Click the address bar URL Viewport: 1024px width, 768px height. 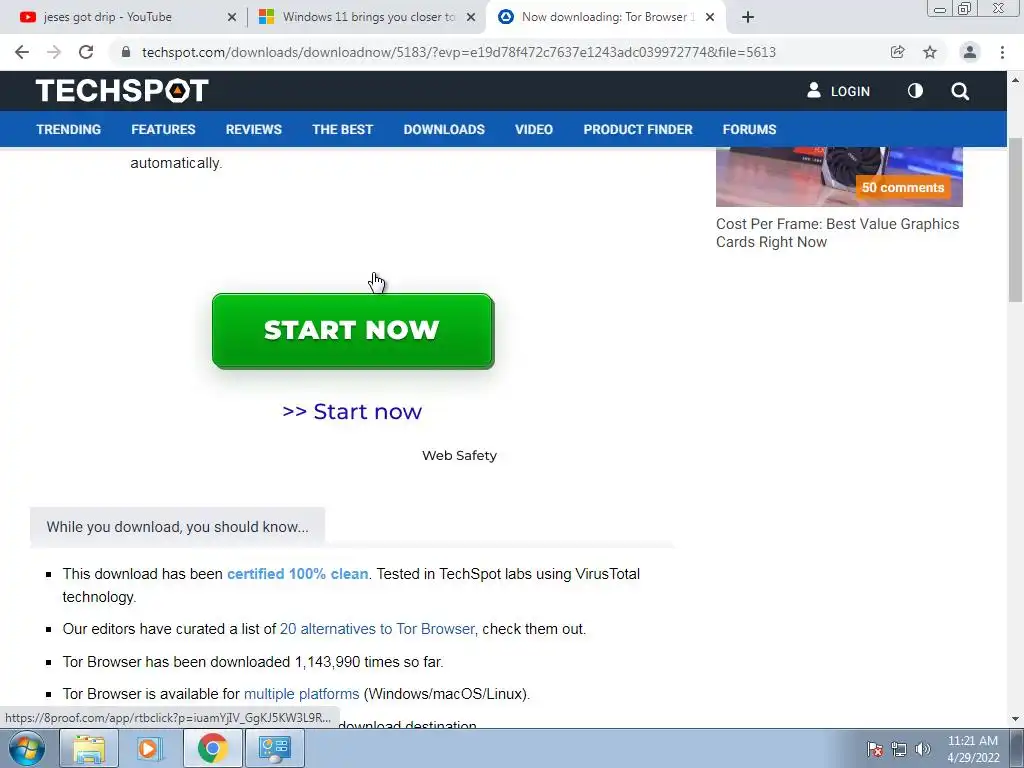click(x=458, y=52)
